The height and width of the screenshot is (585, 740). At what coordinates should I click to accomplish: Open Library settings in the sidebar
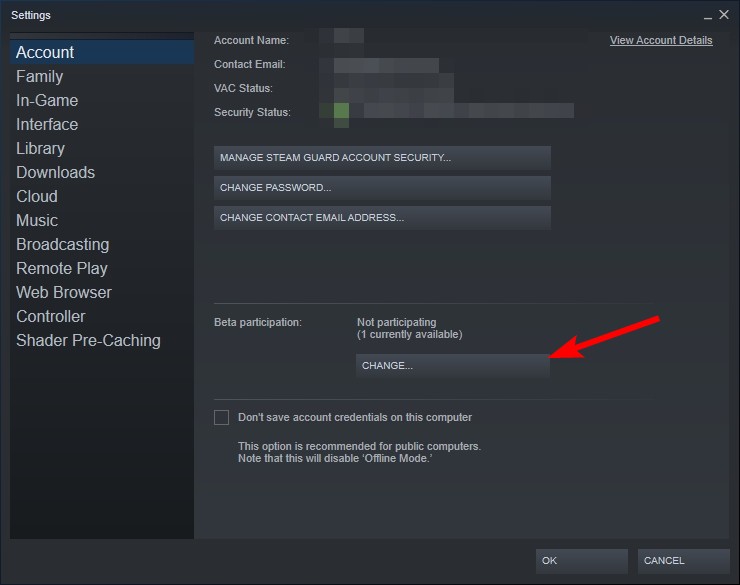[40, 149]
